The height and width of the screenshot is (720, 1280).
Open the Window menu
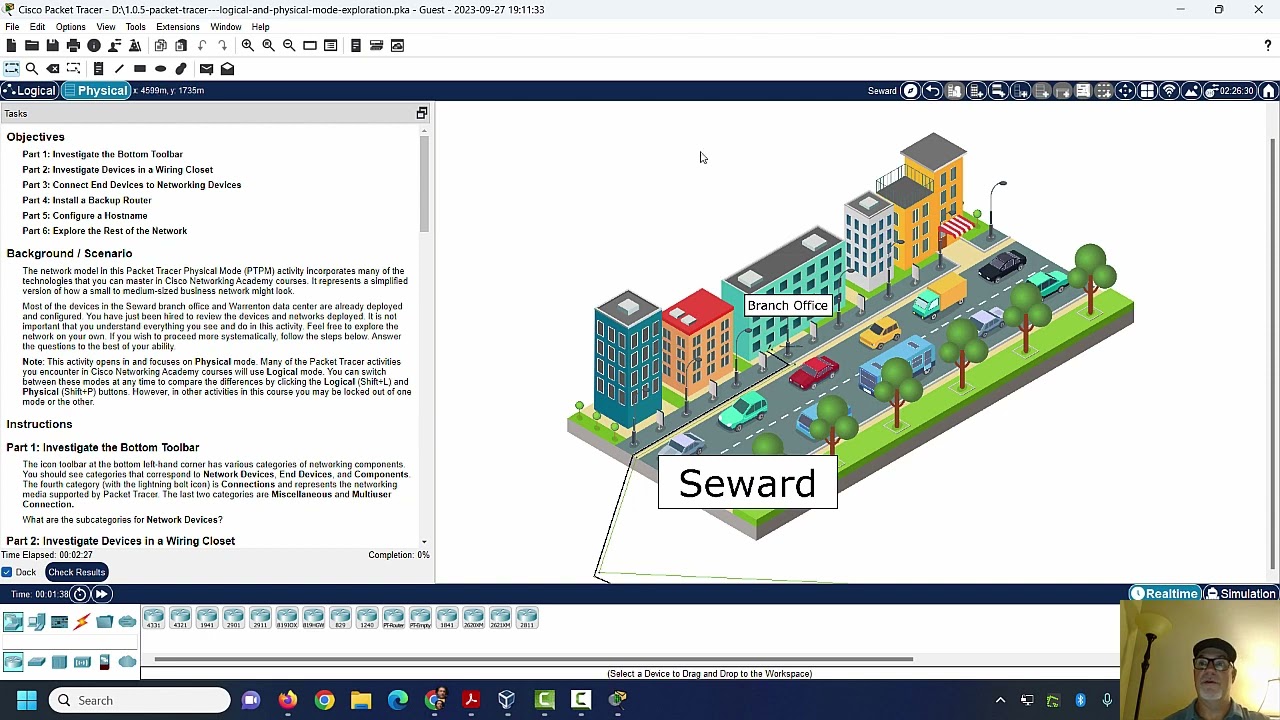[x=226, y=27]
